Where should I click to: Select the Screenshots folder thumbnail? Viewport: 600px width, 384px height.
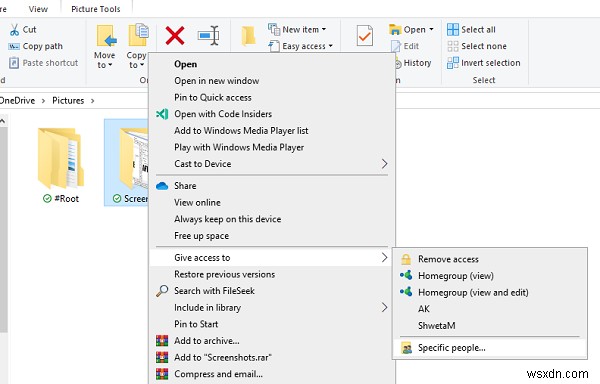[x=127, y=163]
